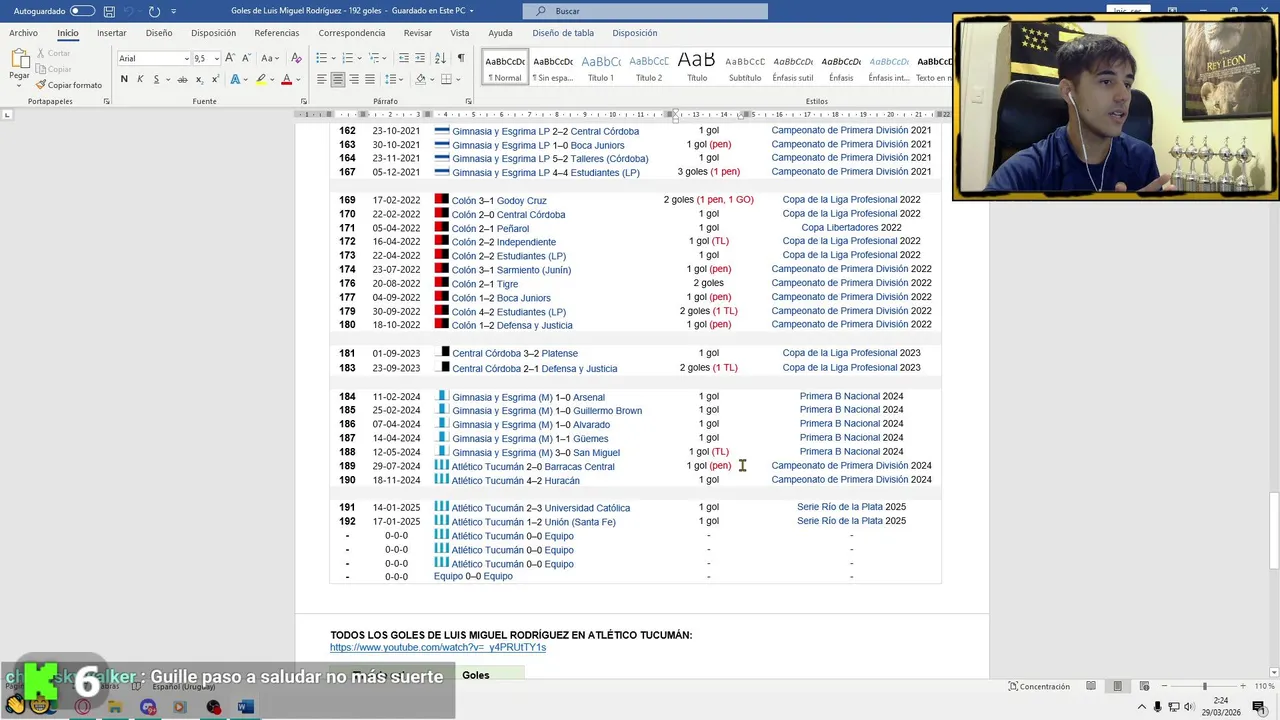Viewport: 1280px width, 720px height.
Task: Switch to print layout view icon
Action: (1117, 687)
